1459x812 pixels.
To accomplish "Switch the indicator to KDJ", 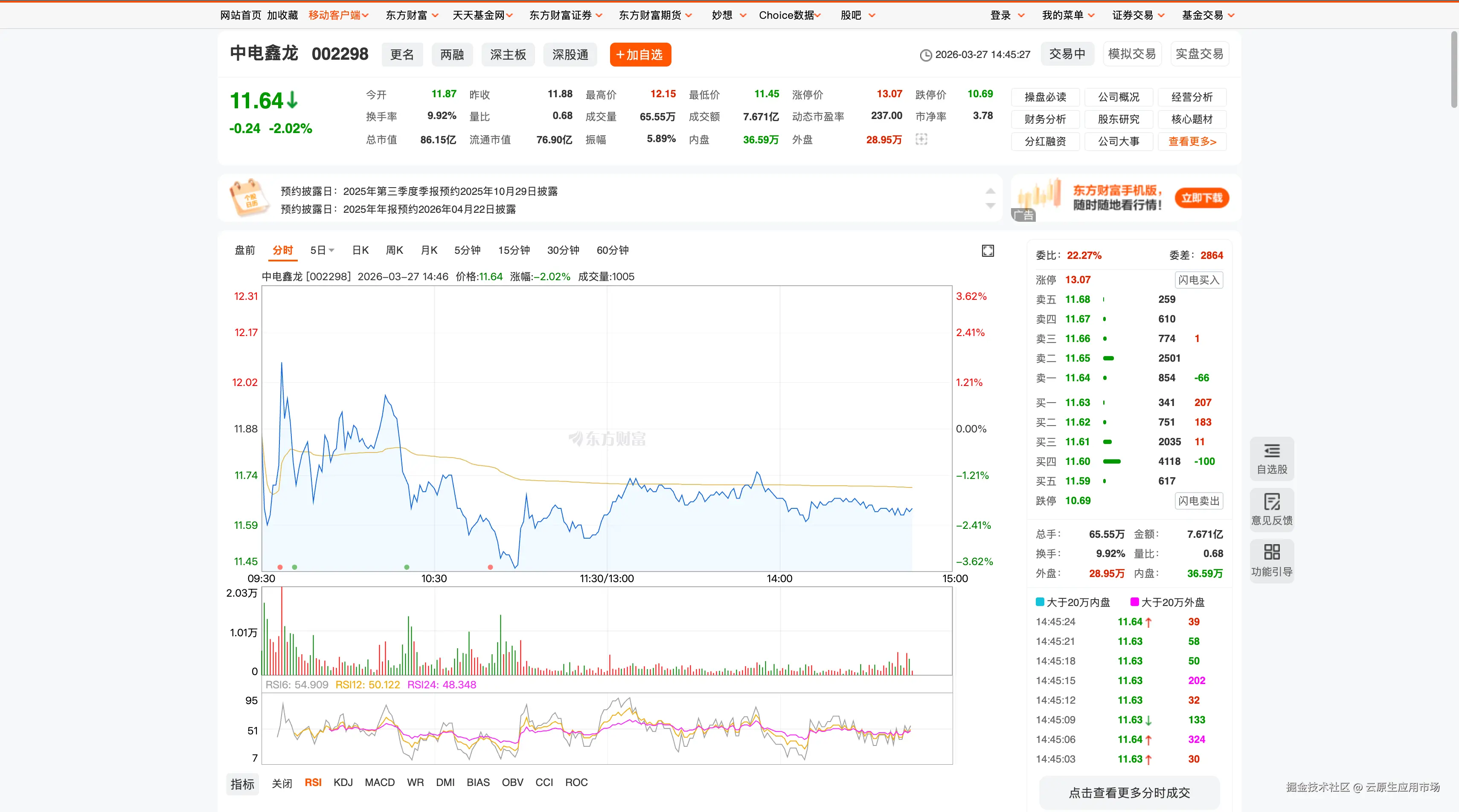I will coord(343,783).
